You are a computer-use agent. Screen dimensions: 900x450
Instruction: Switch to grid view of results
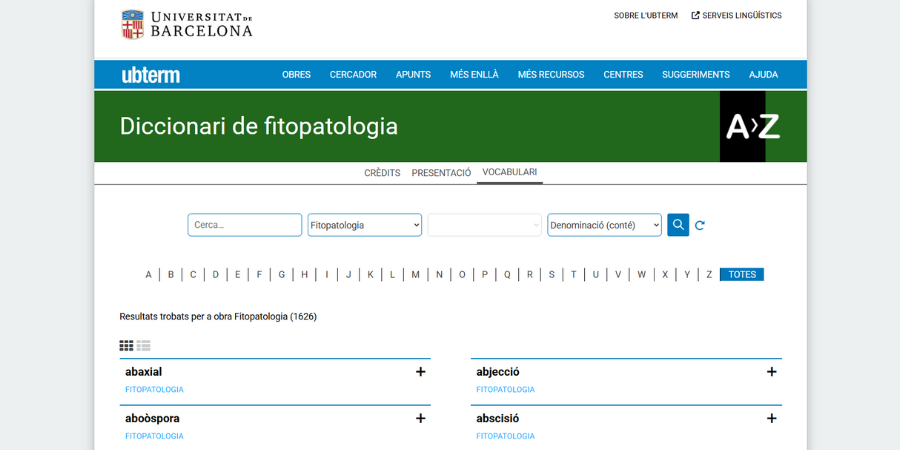coord(126,346)
